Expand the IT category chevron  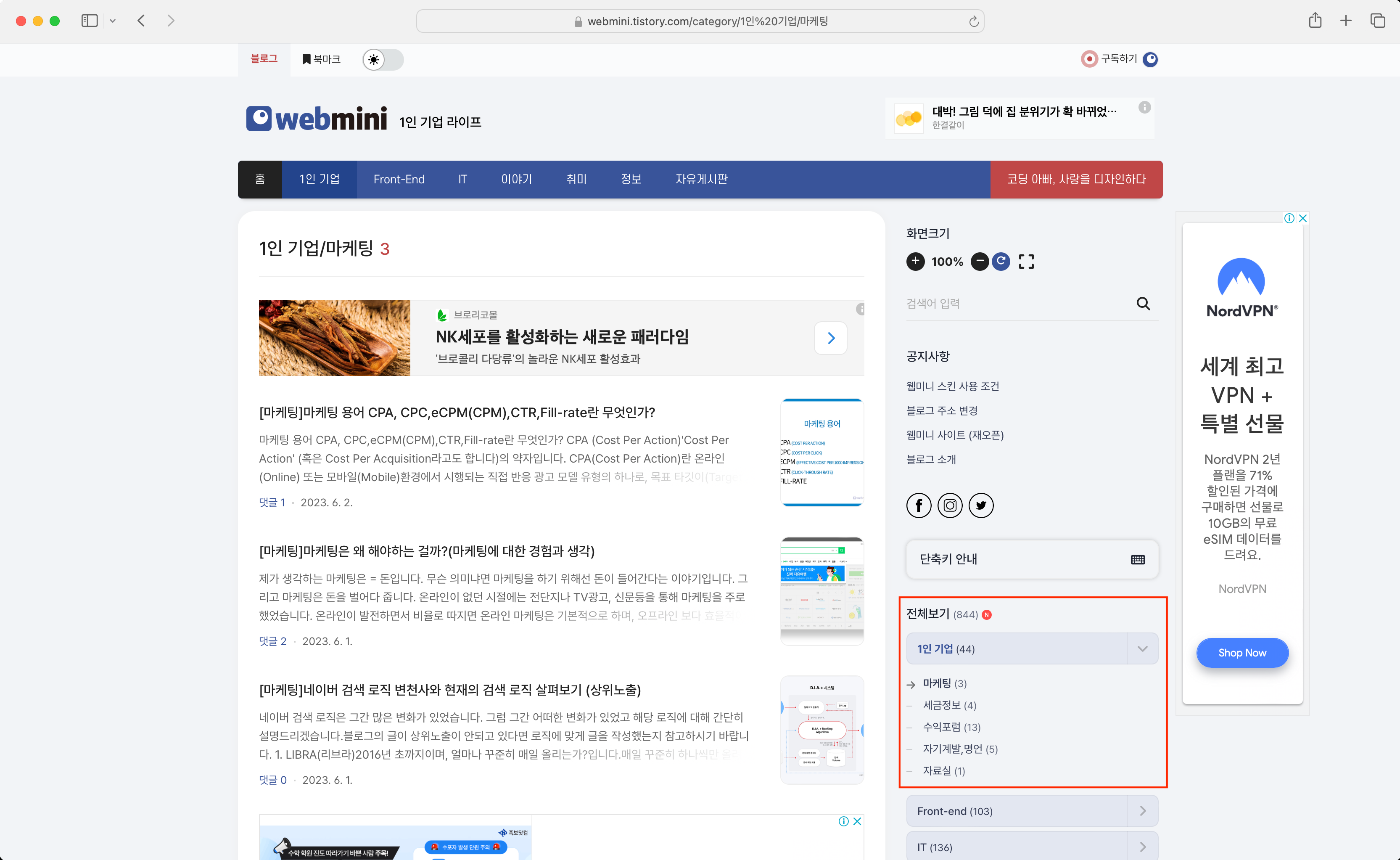[1142, 847]
